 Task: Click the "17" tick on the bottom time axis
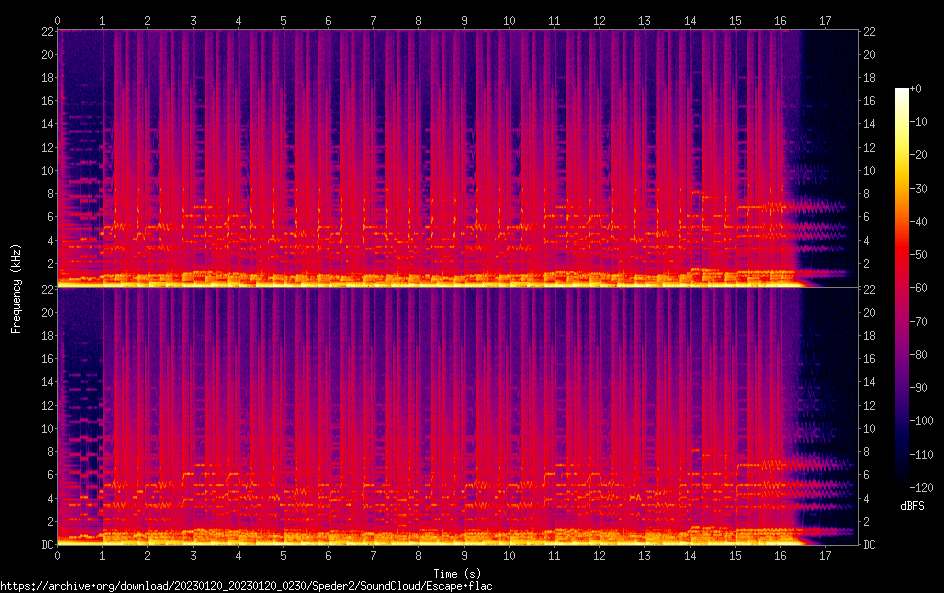click(x=825, y=554)
